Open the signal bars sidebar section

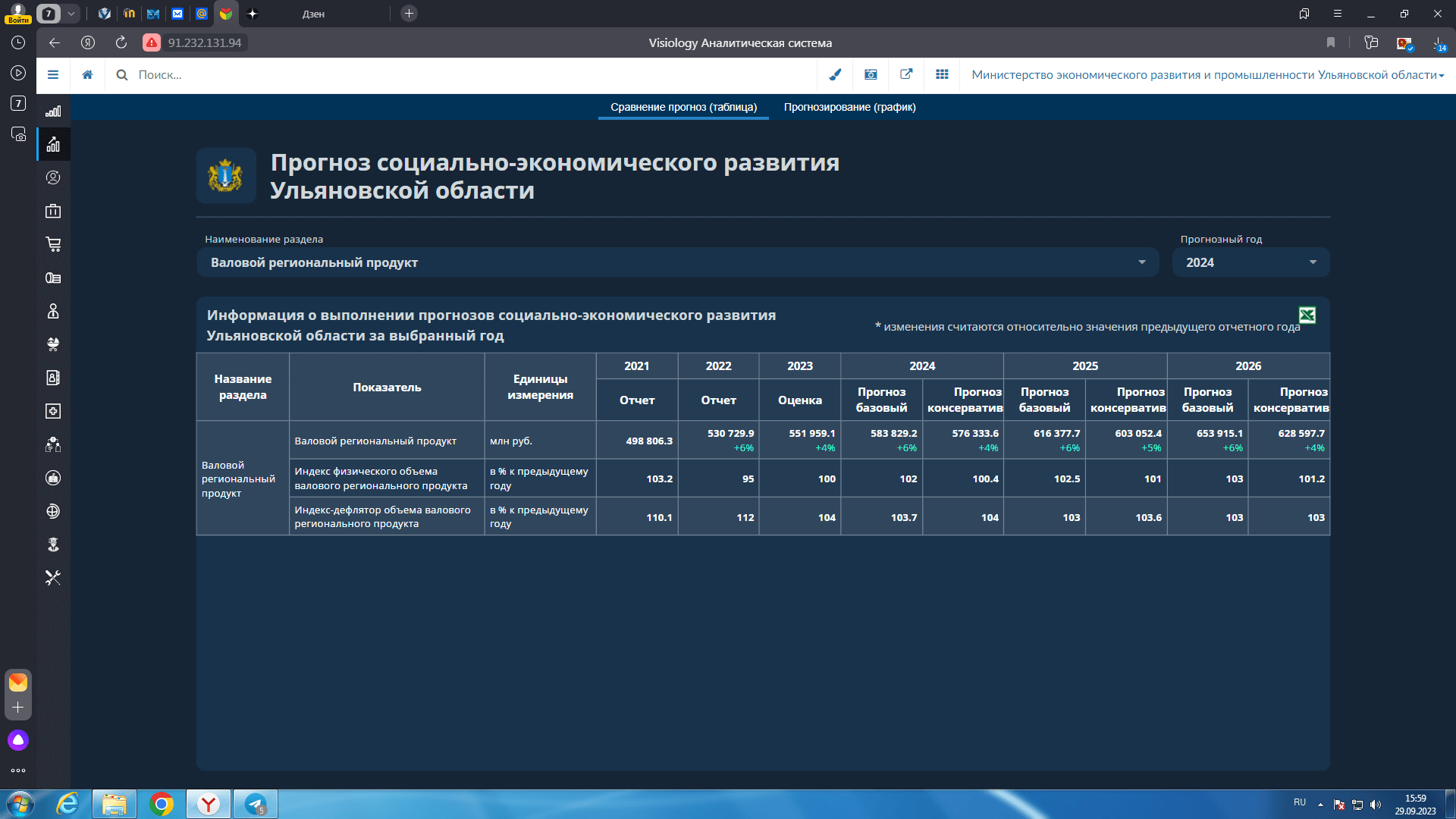(x=53, y=111)
